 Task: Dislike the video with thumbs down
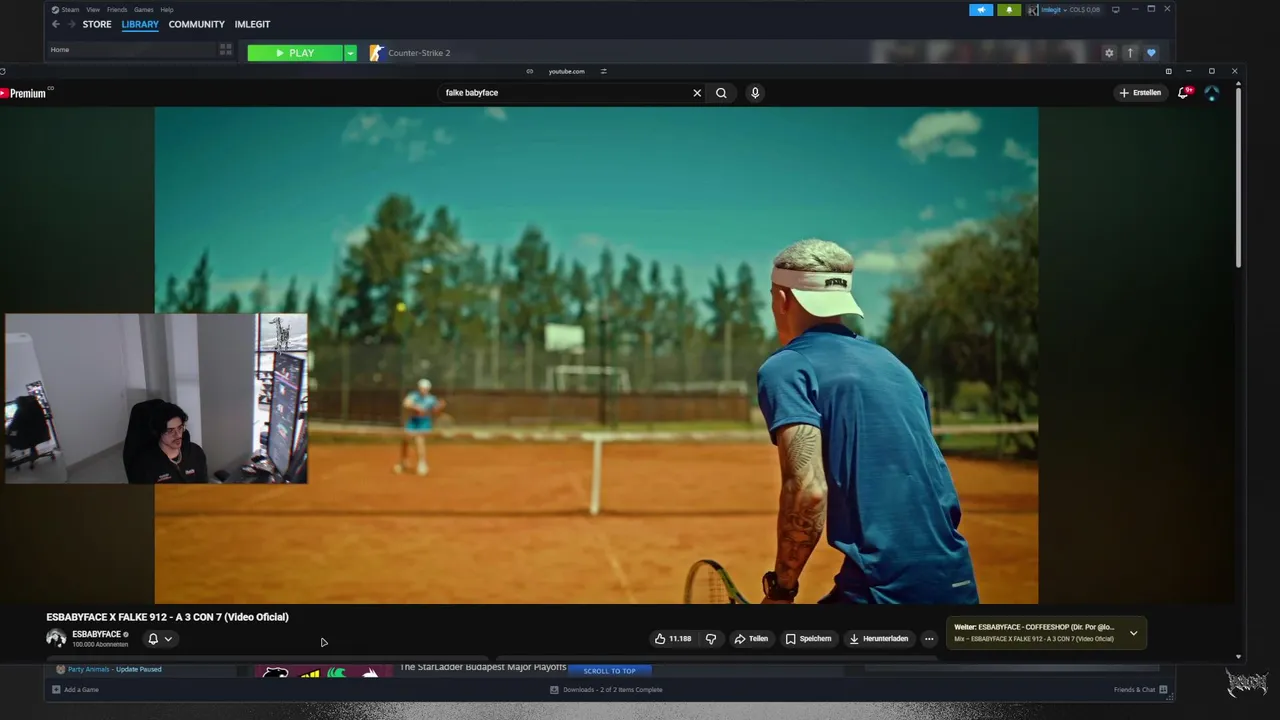pos(711,639)
